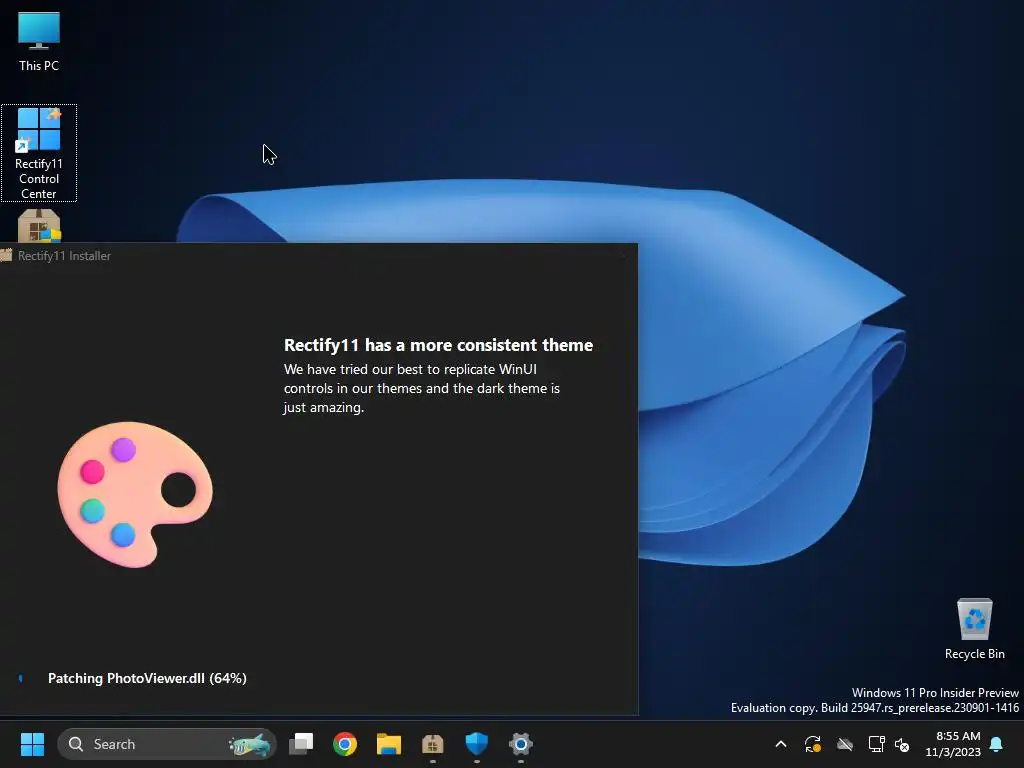Click the progress spinner beside patching status
The image size is (1024, 768).
tap(21, 679)
